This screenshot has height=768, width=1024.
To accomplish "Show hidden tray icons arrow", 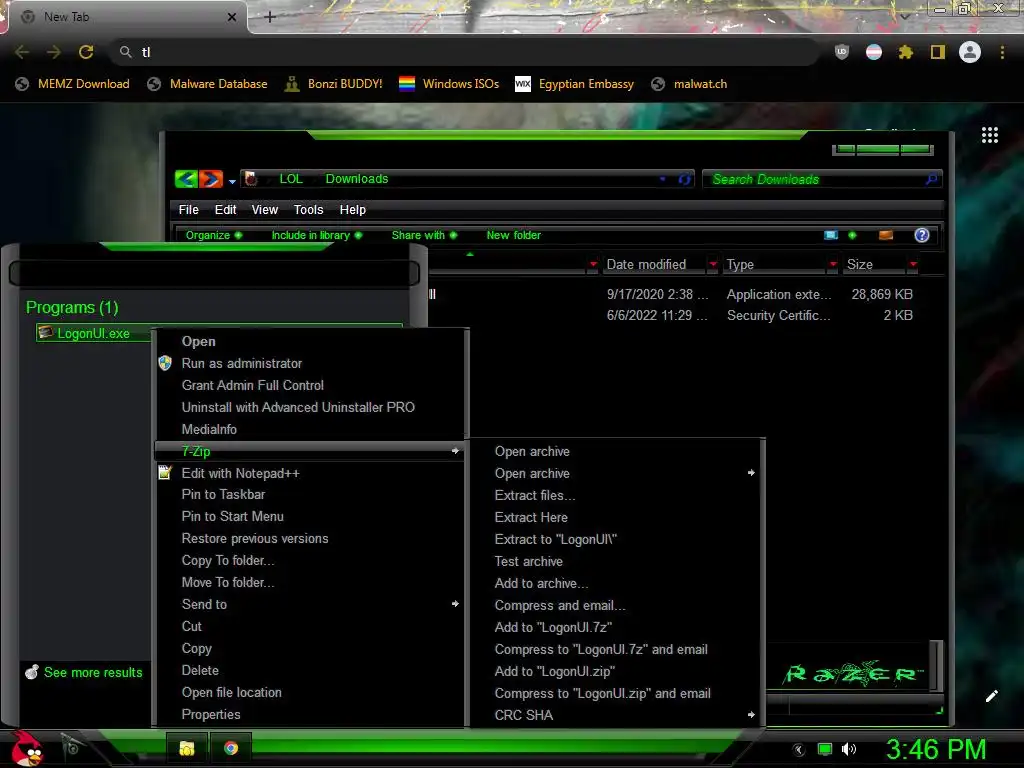I will point(799,749).
